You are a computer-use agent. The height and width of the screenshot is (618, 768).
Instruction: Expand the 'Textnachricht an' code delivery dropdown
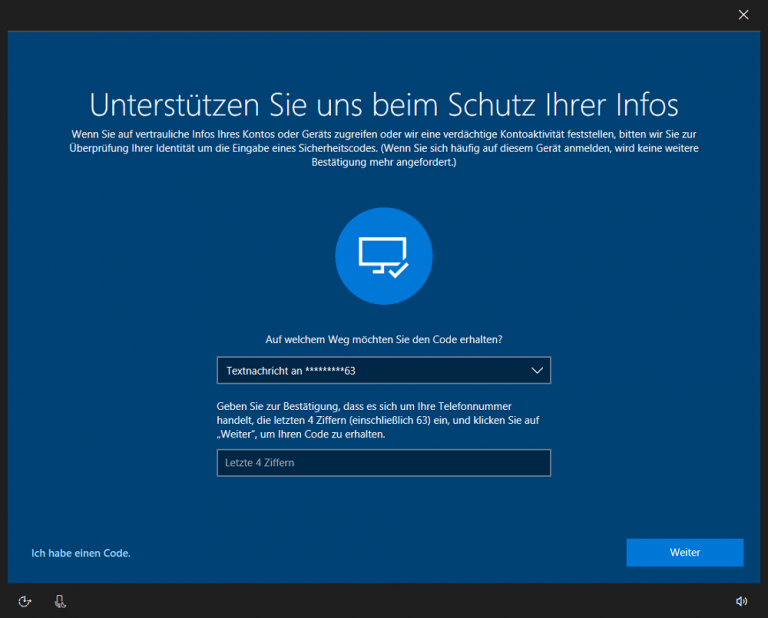[384, 370]
